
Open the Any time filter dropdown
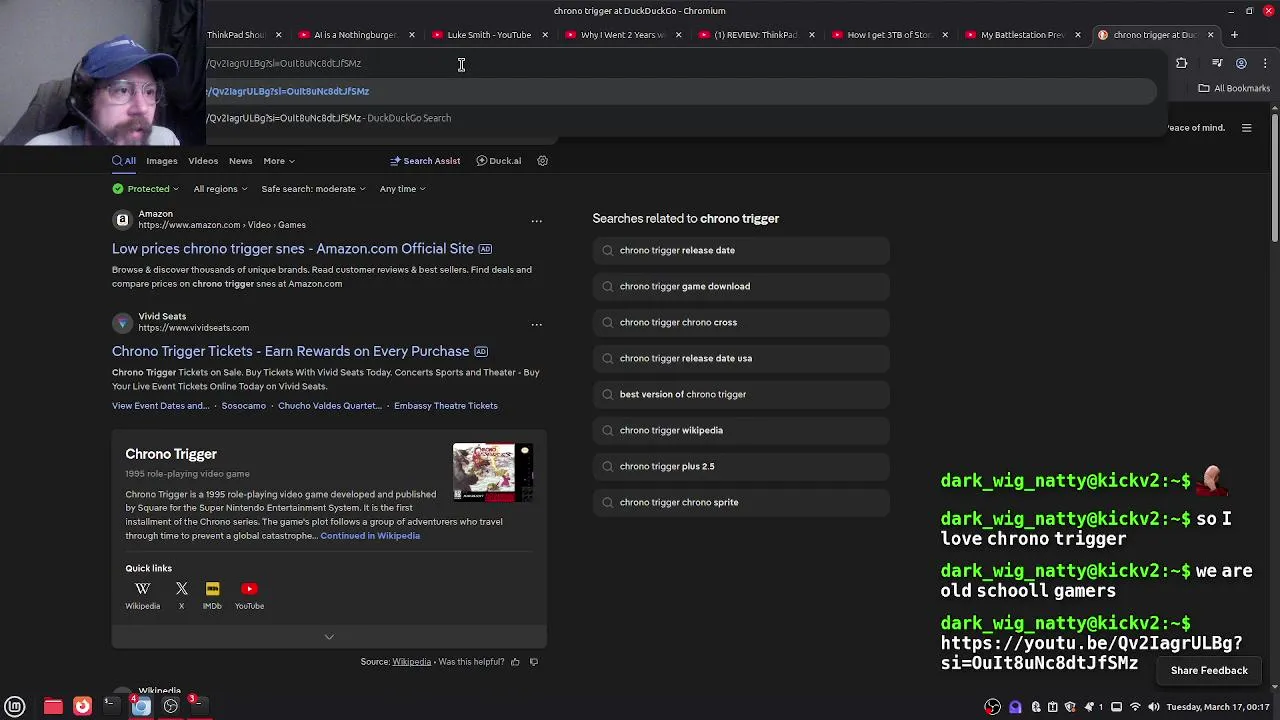[x=402, y=189]
